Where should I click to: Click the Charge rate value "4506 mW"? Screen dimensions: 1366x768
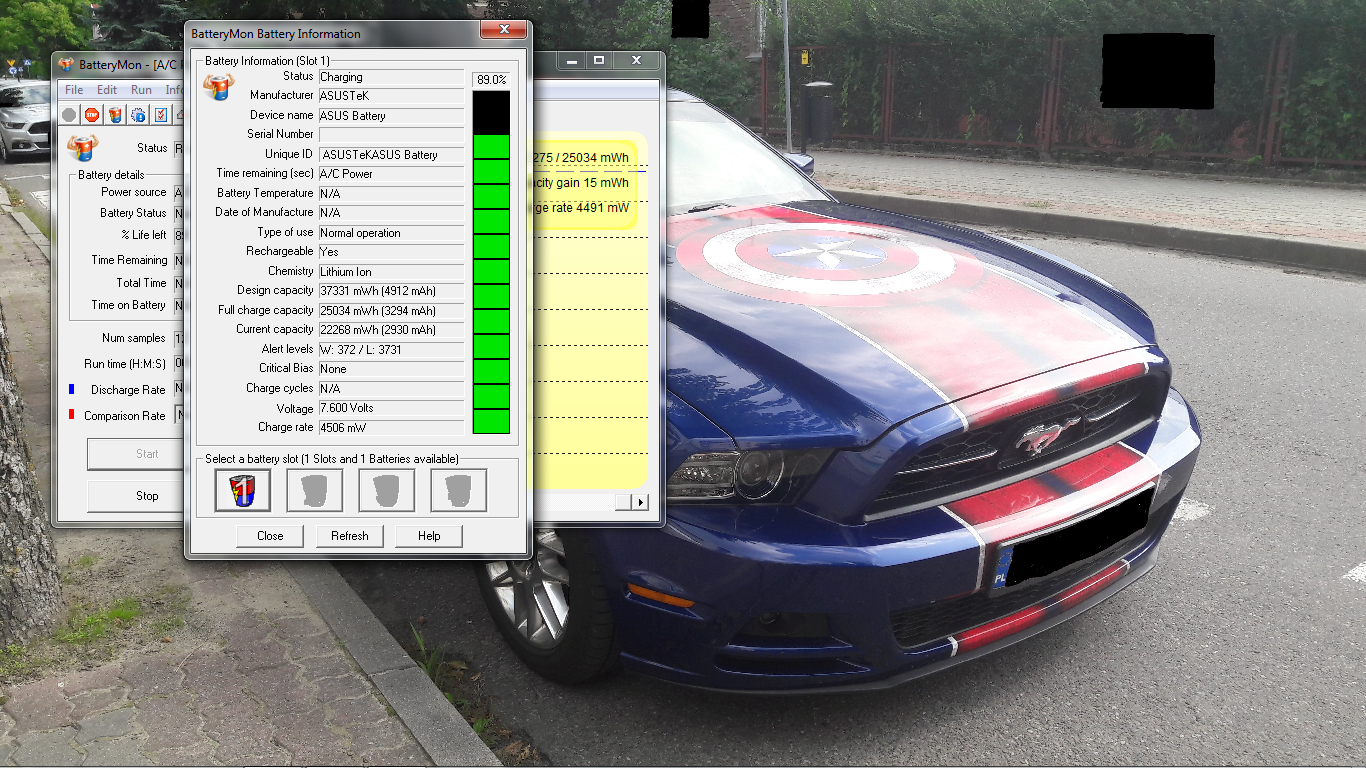(391, 428)
